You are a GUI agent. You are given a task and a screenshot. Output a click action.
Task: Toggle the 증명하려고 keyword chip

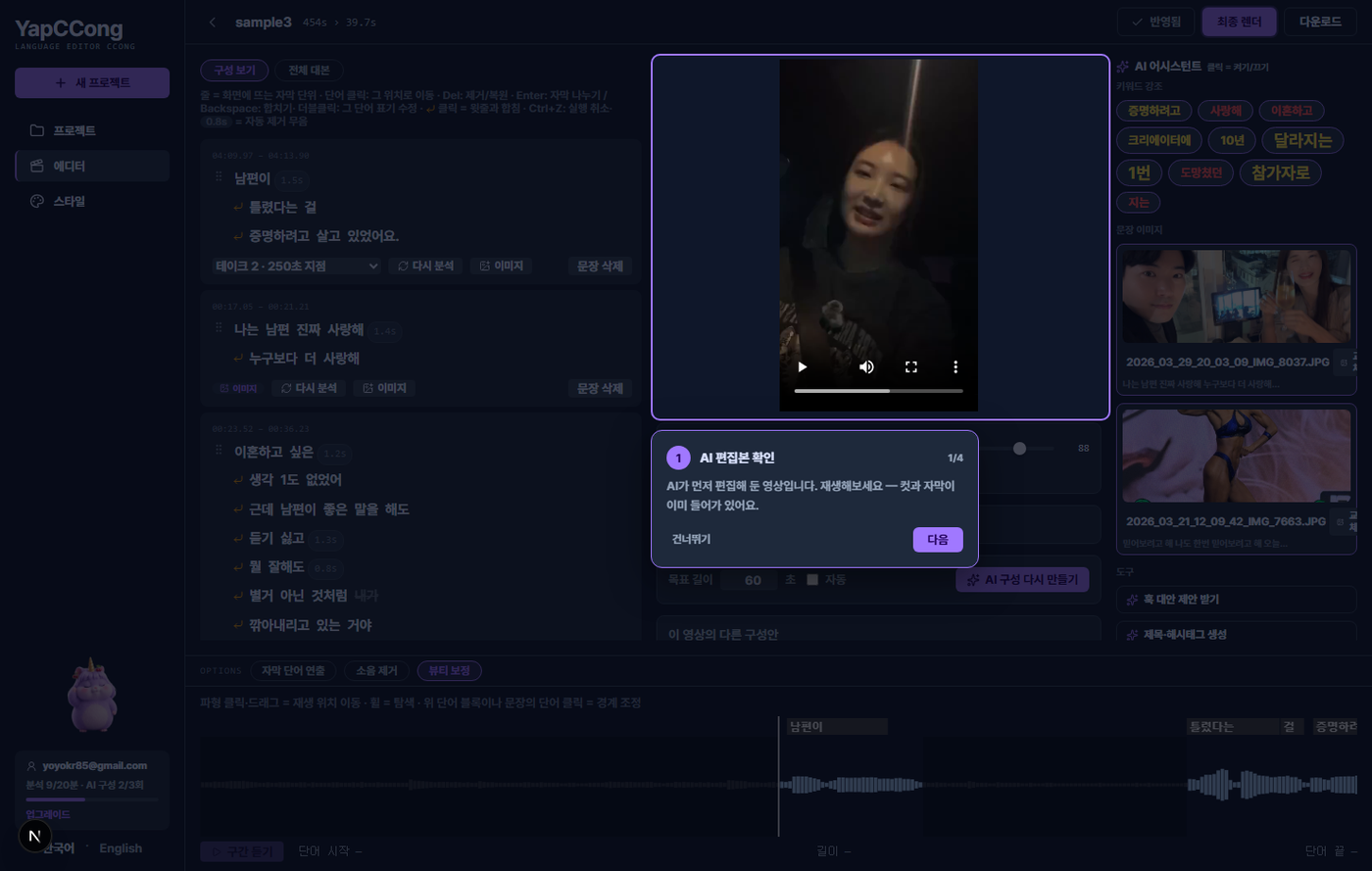click(1153, 111)
